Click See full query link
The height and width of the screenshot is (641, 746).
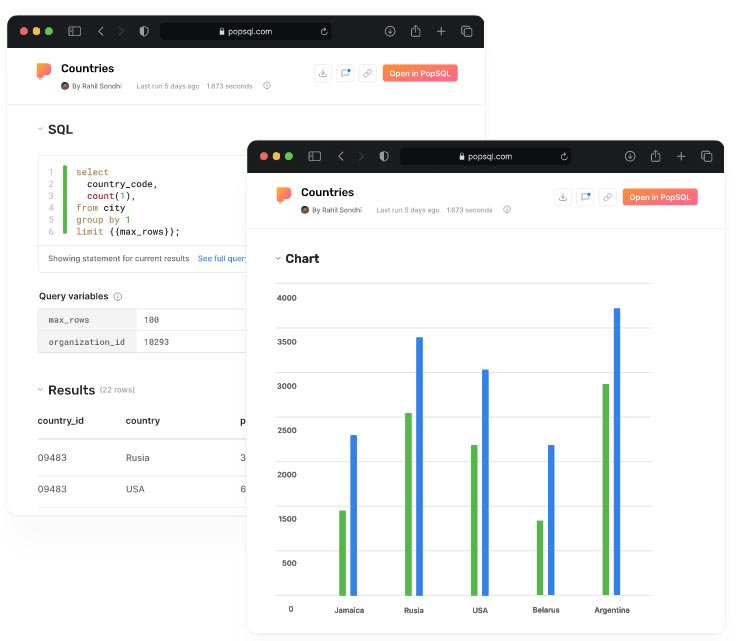pyautogui.click(x=222, y=258)
